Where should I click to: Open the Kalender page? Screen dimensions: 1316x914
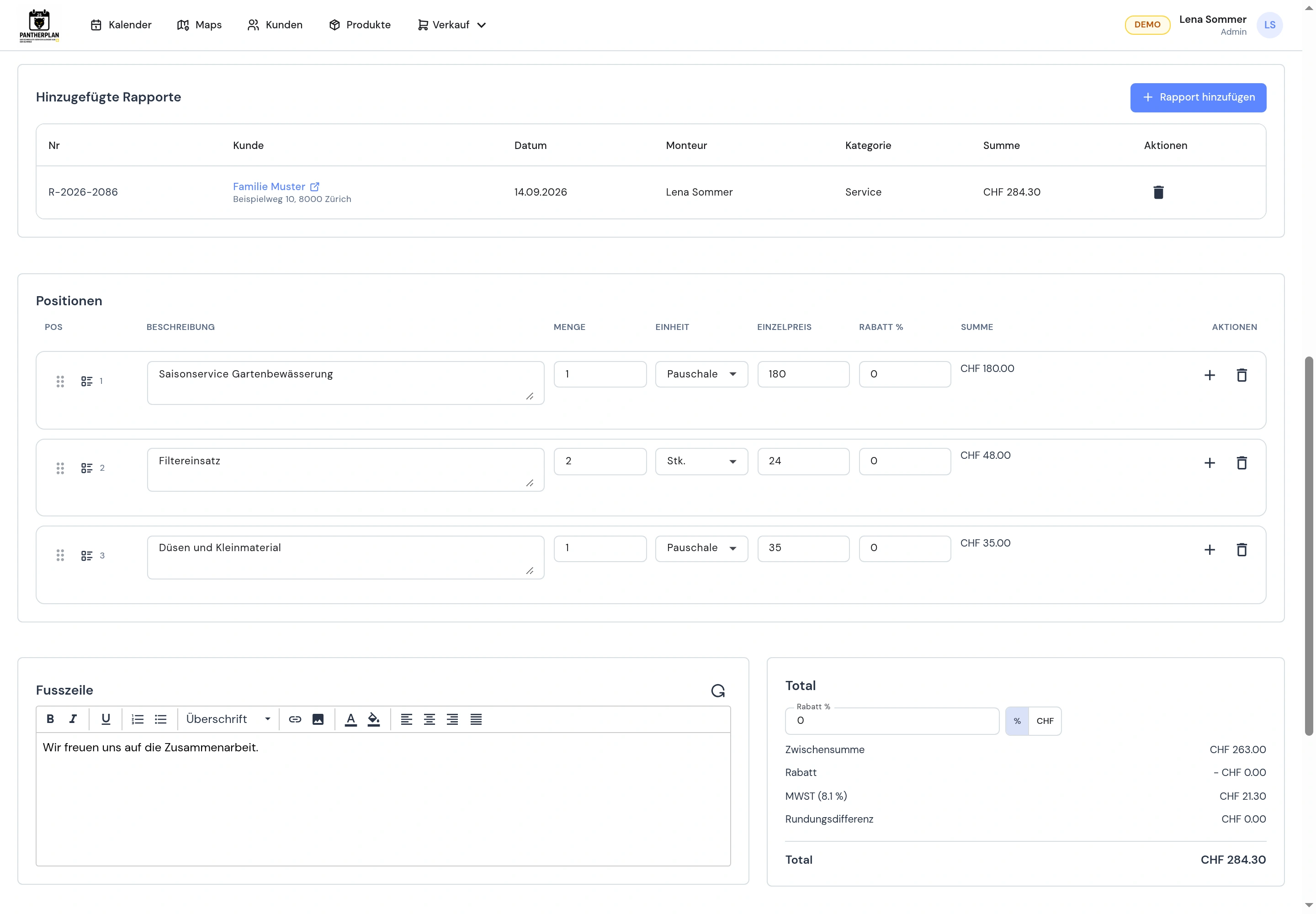point(121,25)
